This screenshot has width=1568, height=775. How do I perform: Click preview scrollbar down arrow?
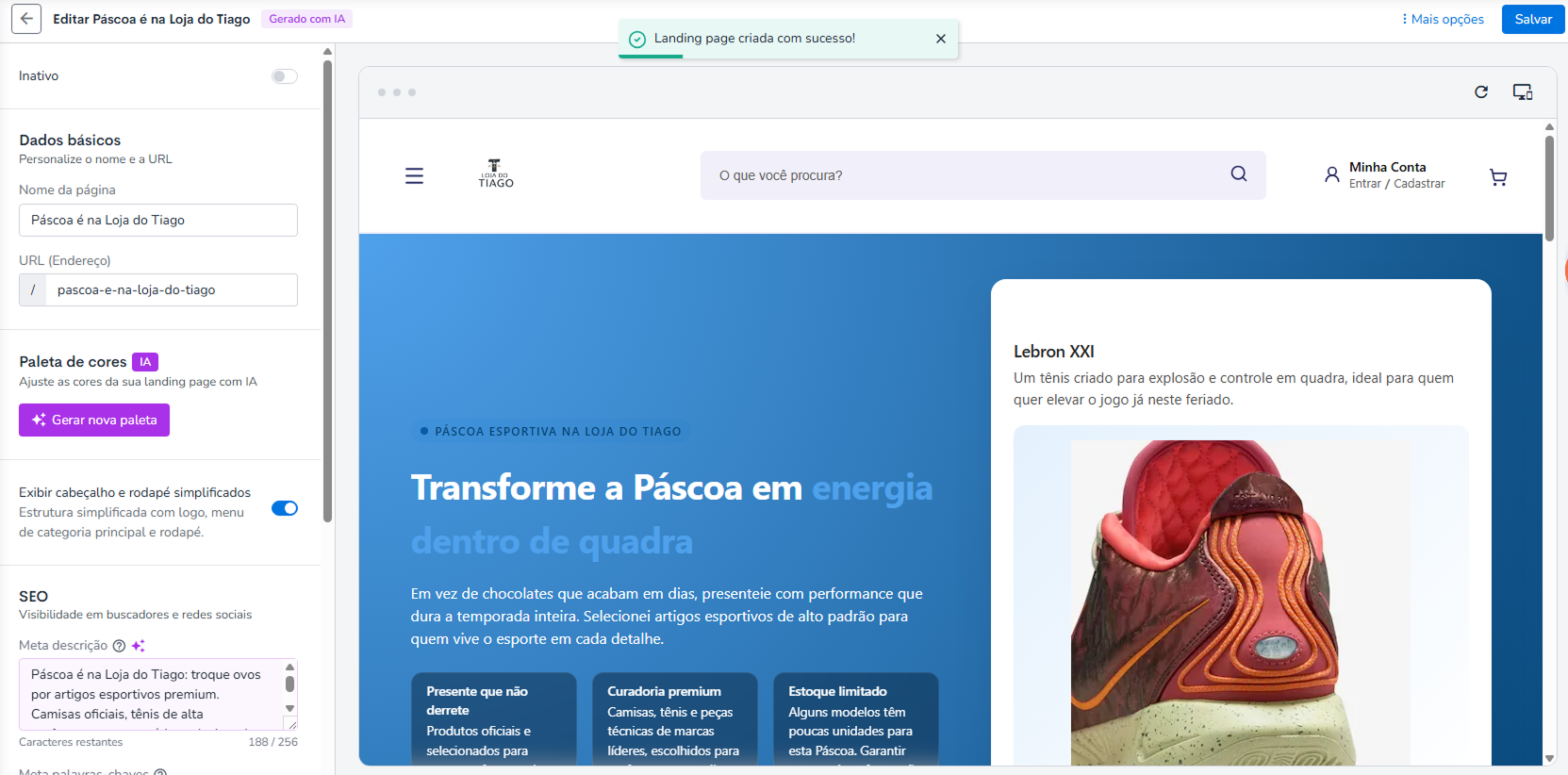[x=1549, y=758]
